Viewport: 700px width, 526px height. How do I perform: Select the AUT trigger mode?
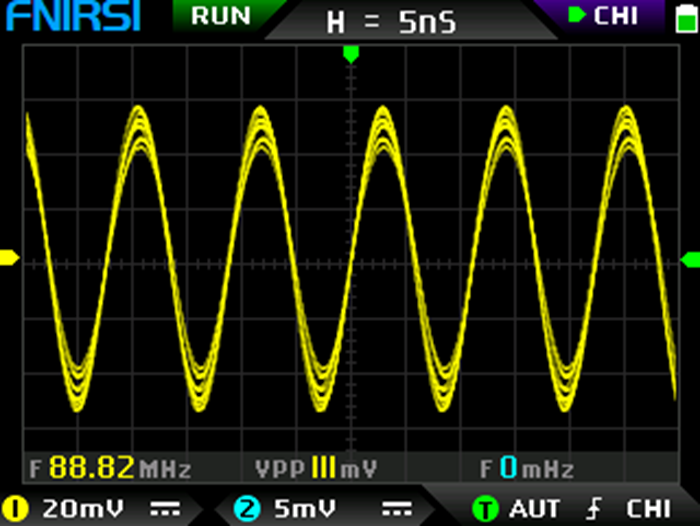[535, 508]
